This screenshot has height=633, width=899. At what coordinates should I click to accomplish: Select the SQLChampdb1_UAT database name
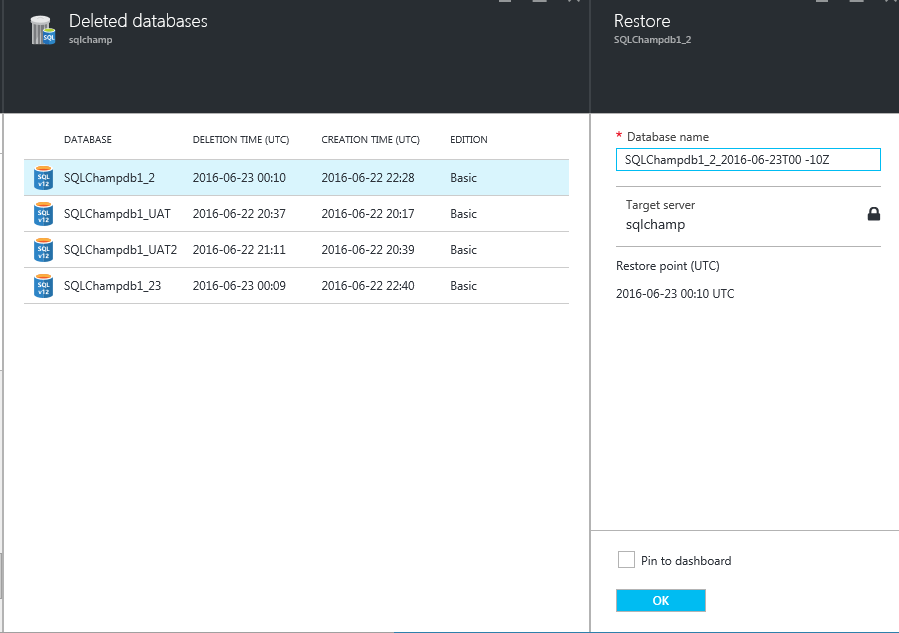[117, 214]
